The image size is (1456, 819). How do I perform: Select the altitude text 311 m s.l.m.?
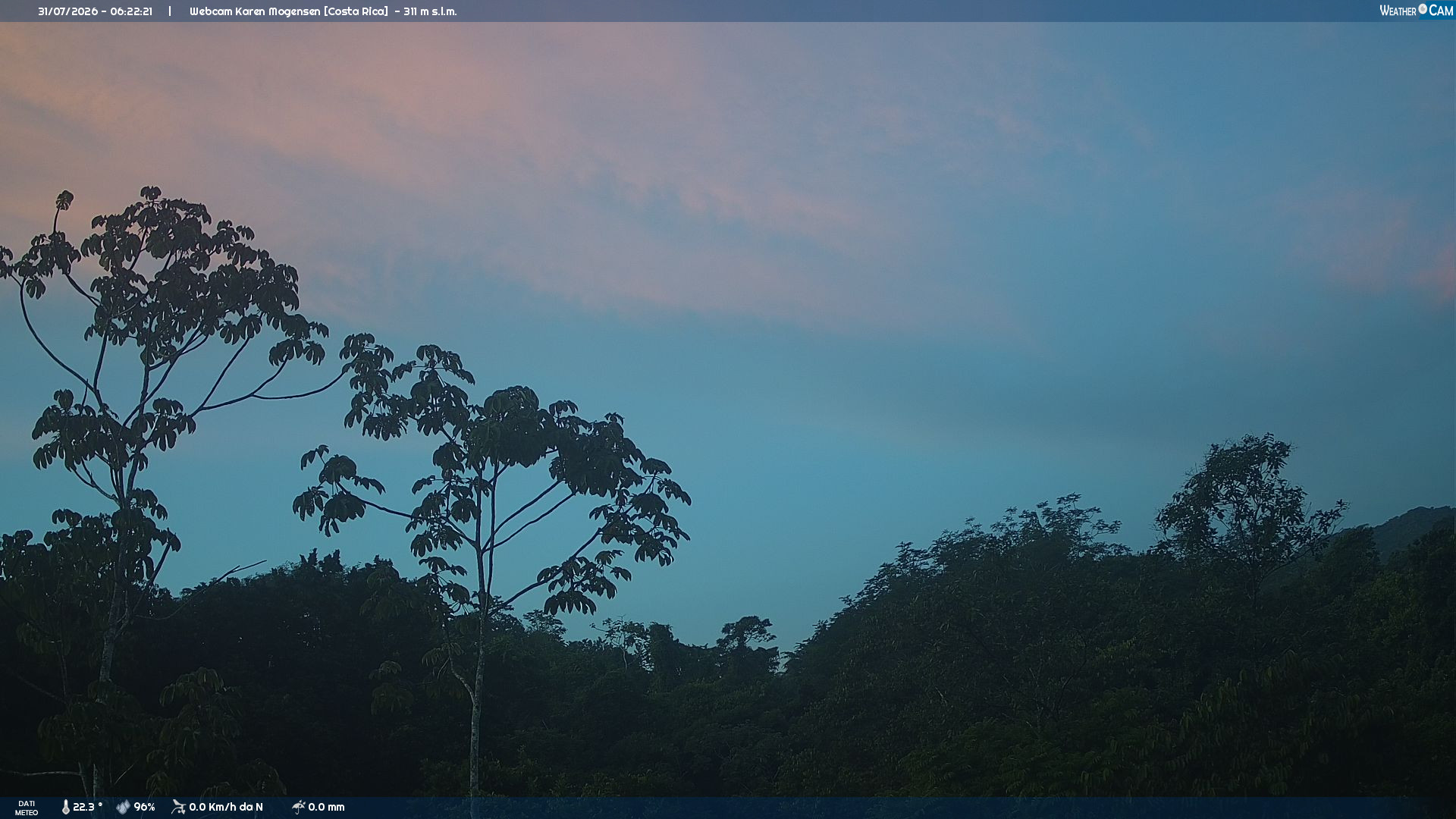coord(430,11)
